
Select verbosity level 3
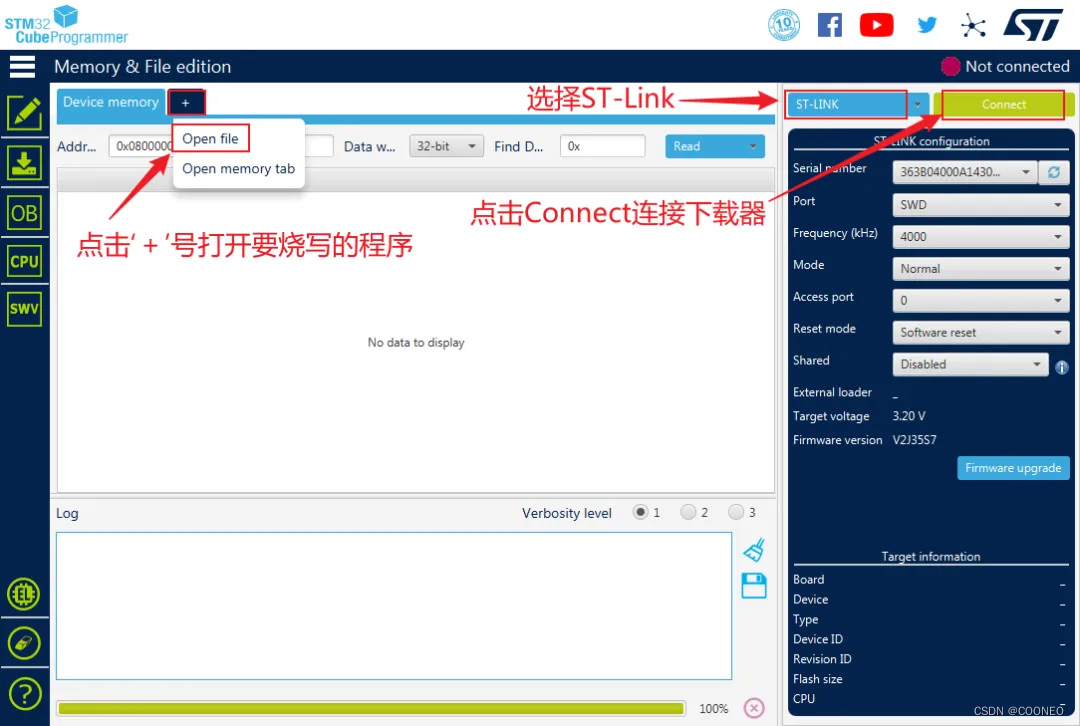click(736, 512)
